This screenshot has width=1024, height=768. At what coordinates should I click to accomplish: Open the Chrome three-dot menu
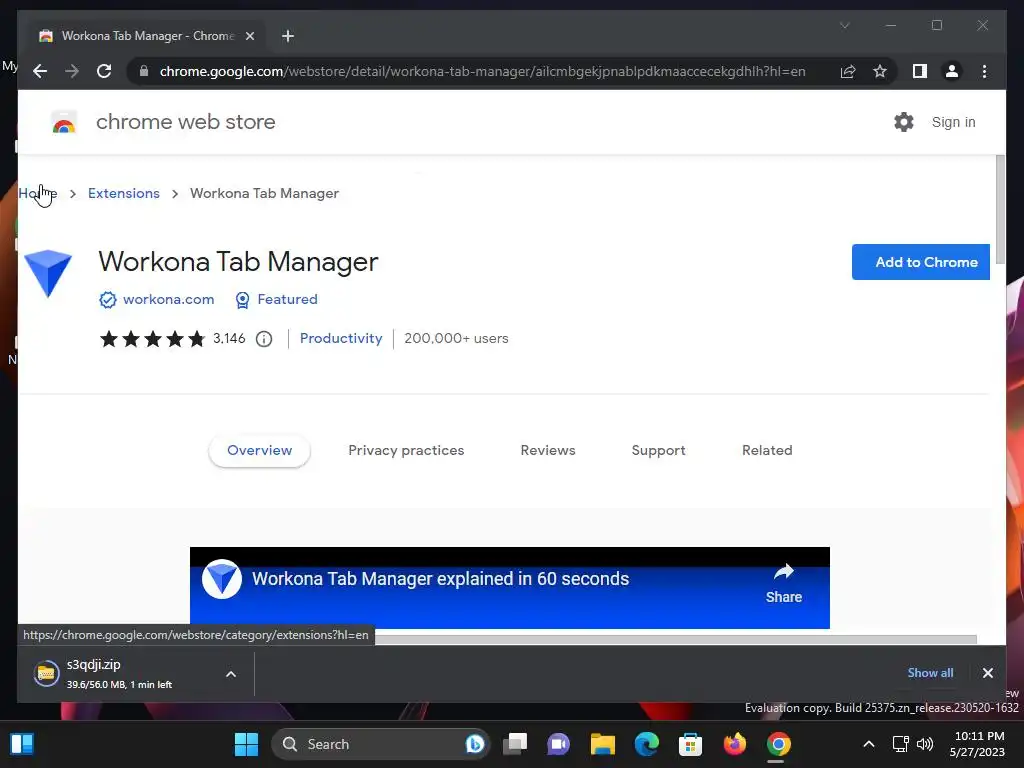(984, 71)
